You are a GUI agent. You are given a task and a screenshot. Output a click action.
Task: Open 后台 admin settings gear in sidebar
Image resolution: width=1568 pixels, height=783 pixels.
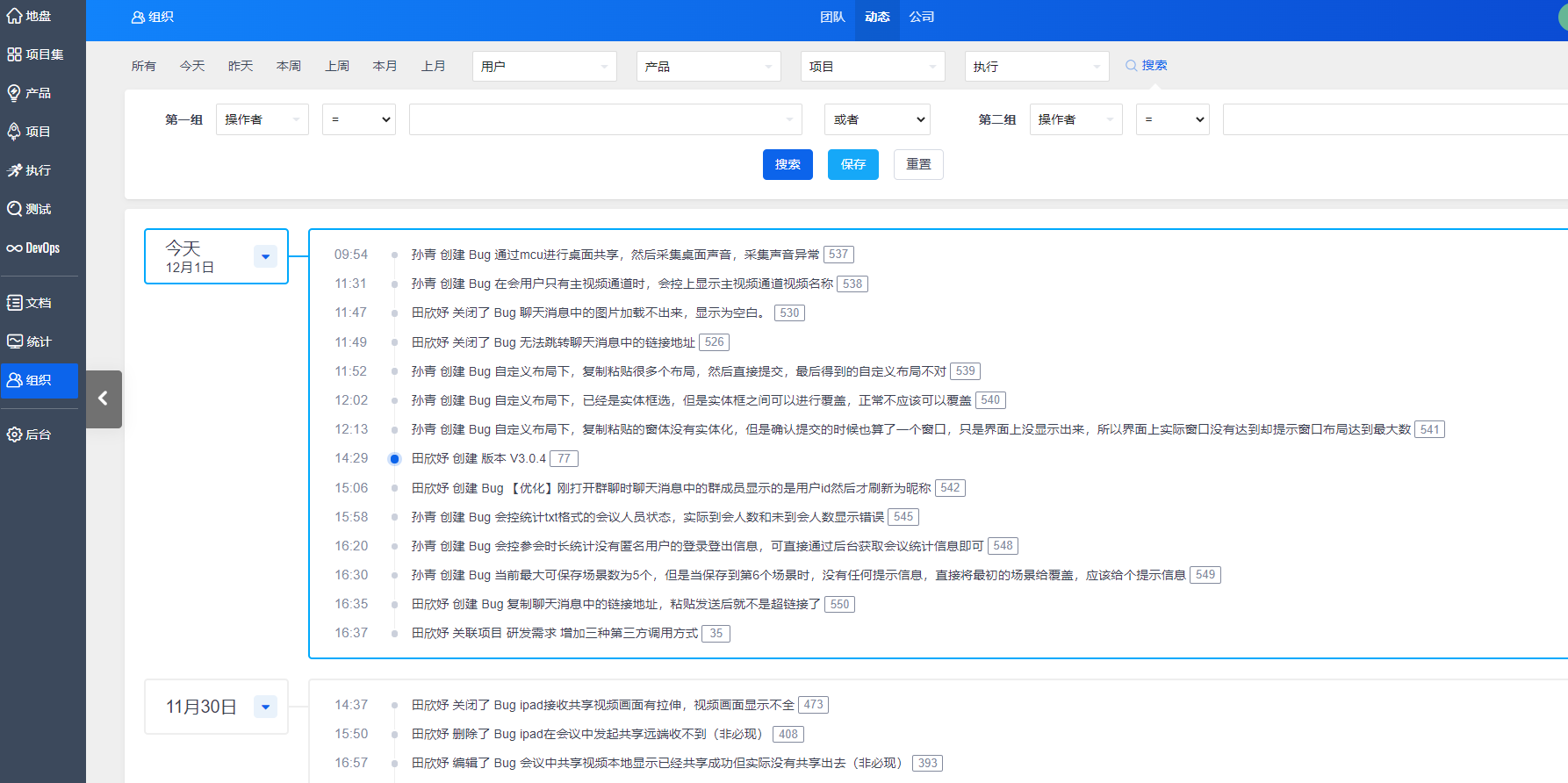(15, 435)
